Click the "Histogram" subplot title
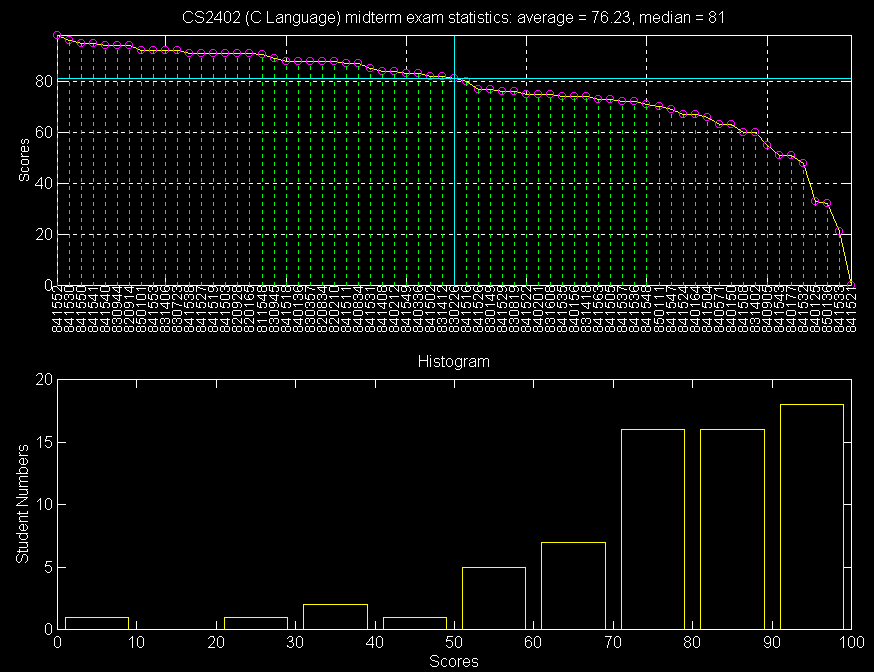Image resolution: width=874 pixels, height=672 pixels. (453, 361)
